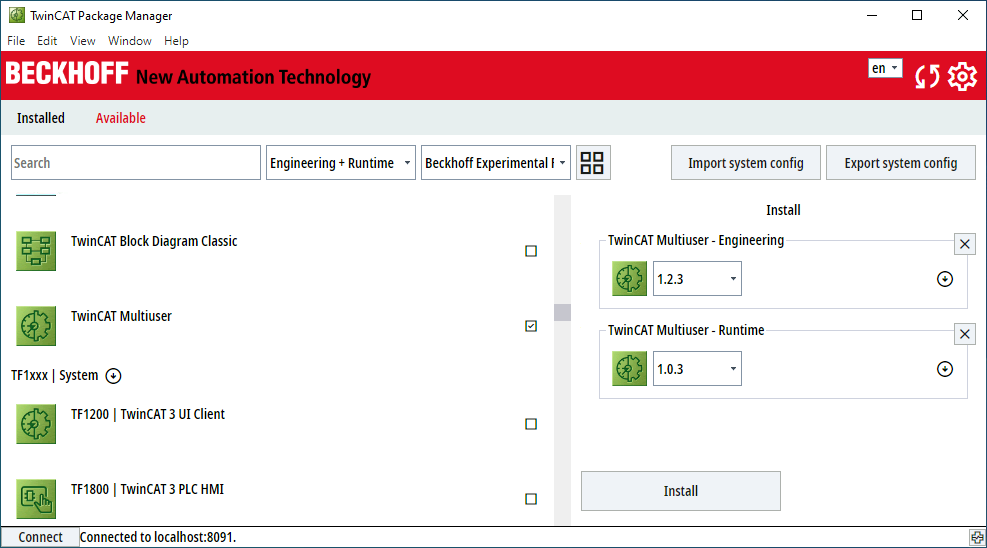The height and width of the screenshot is (548, 987).
Task: Open settings gear icon in header
Action: (962, 77)
